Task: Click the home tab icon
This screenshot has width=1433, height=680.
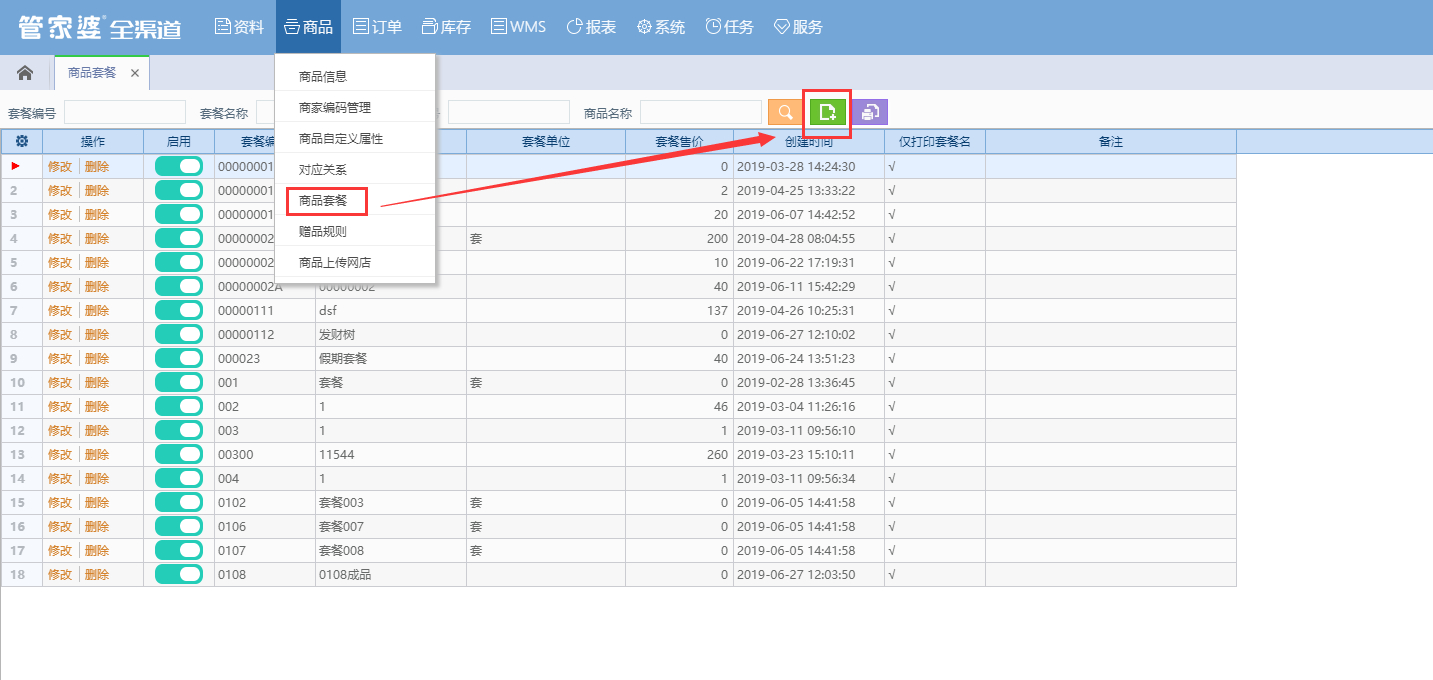Action: pos(25,73)
